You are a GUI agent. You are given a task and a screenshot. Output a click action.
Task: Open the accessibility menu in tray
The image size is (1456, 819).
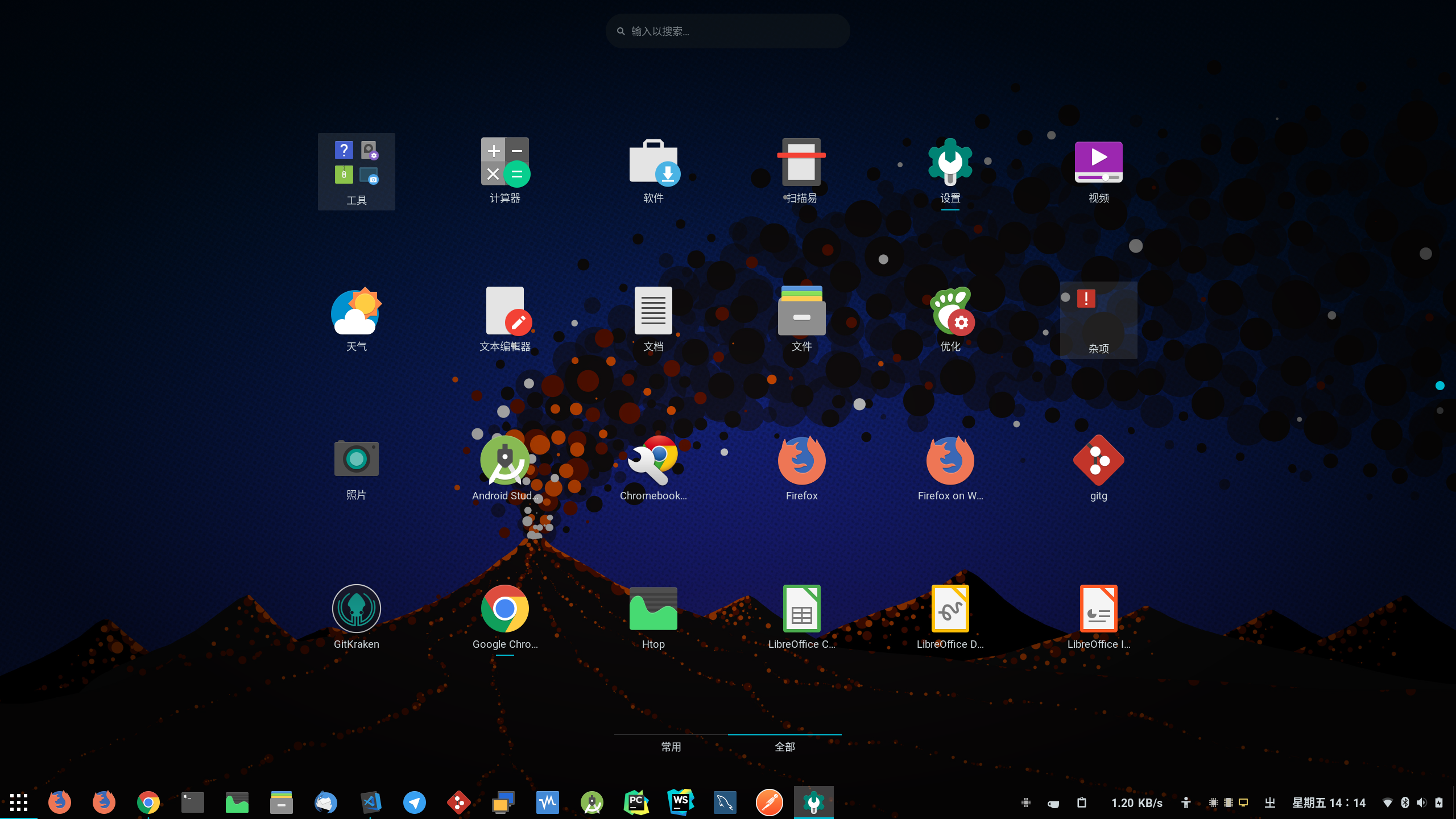pos(1186,803)
